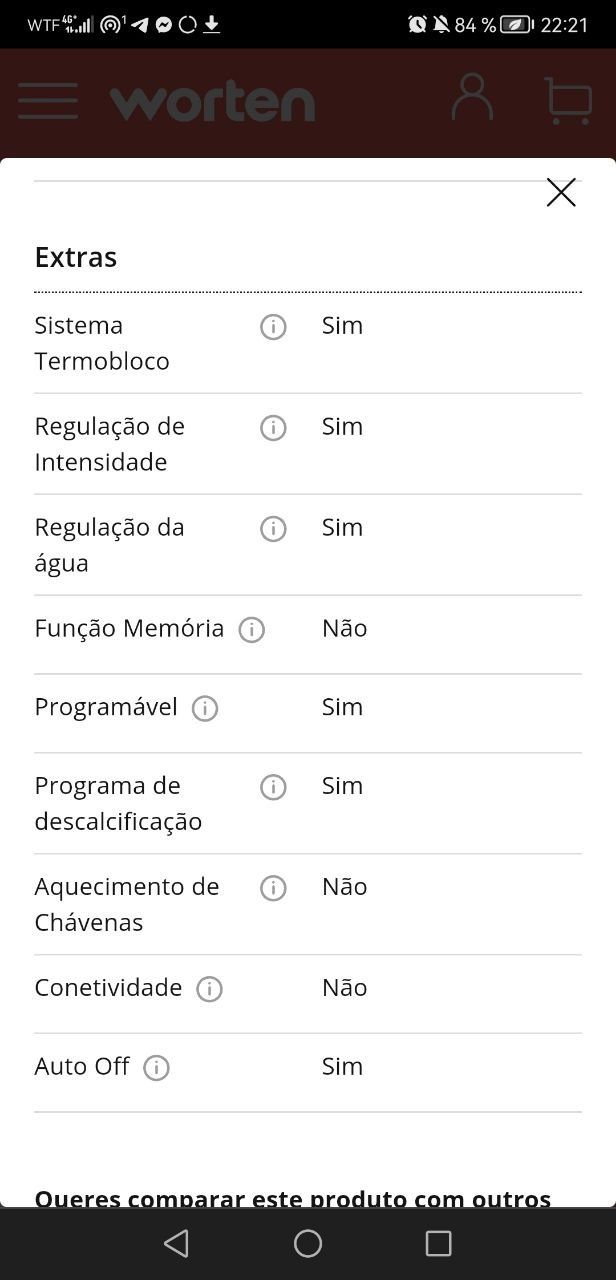Open info icon for Sistema Termobloco
616x1280 pixels.
coord(273,327)
